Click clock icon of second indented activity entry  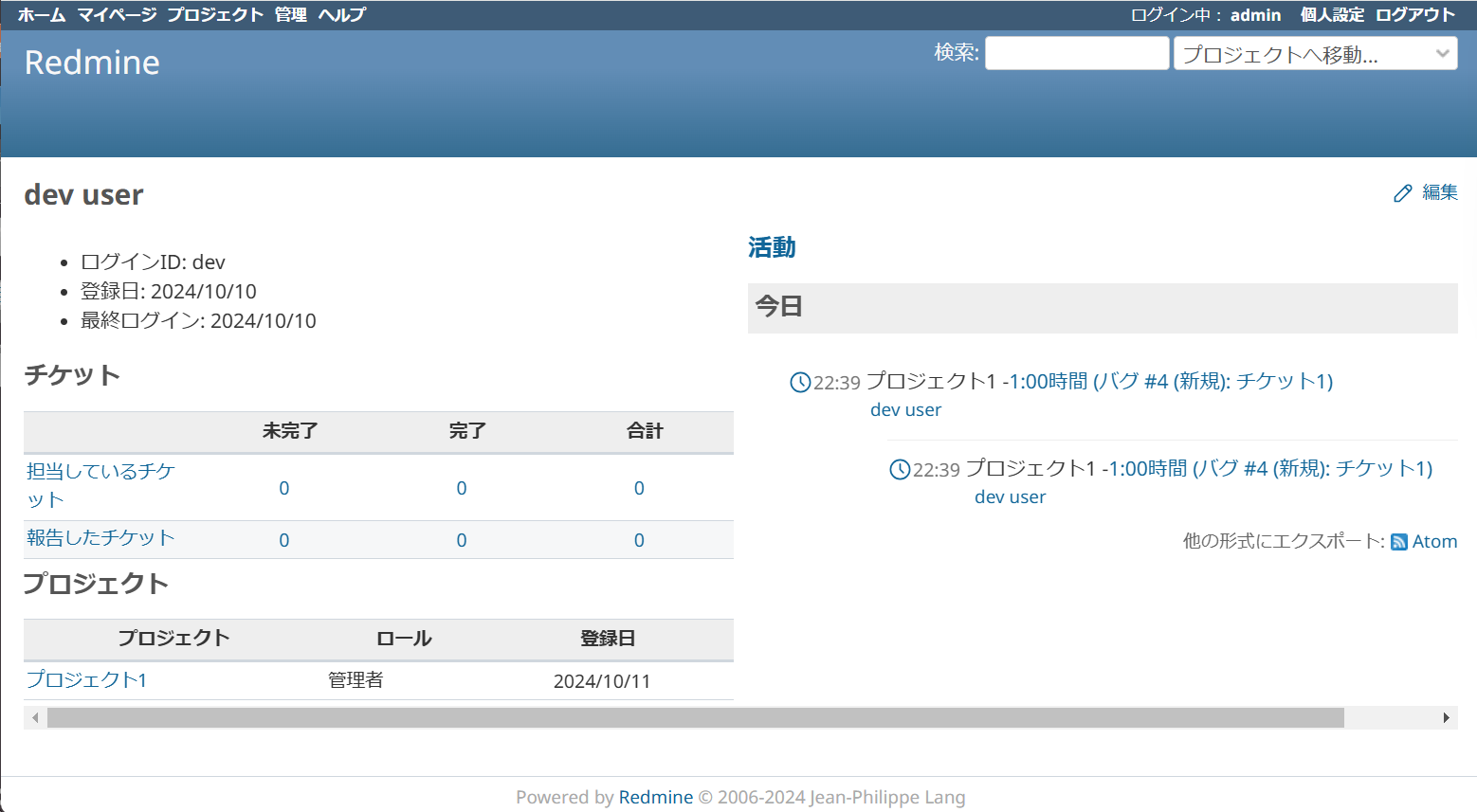point(900,469)
